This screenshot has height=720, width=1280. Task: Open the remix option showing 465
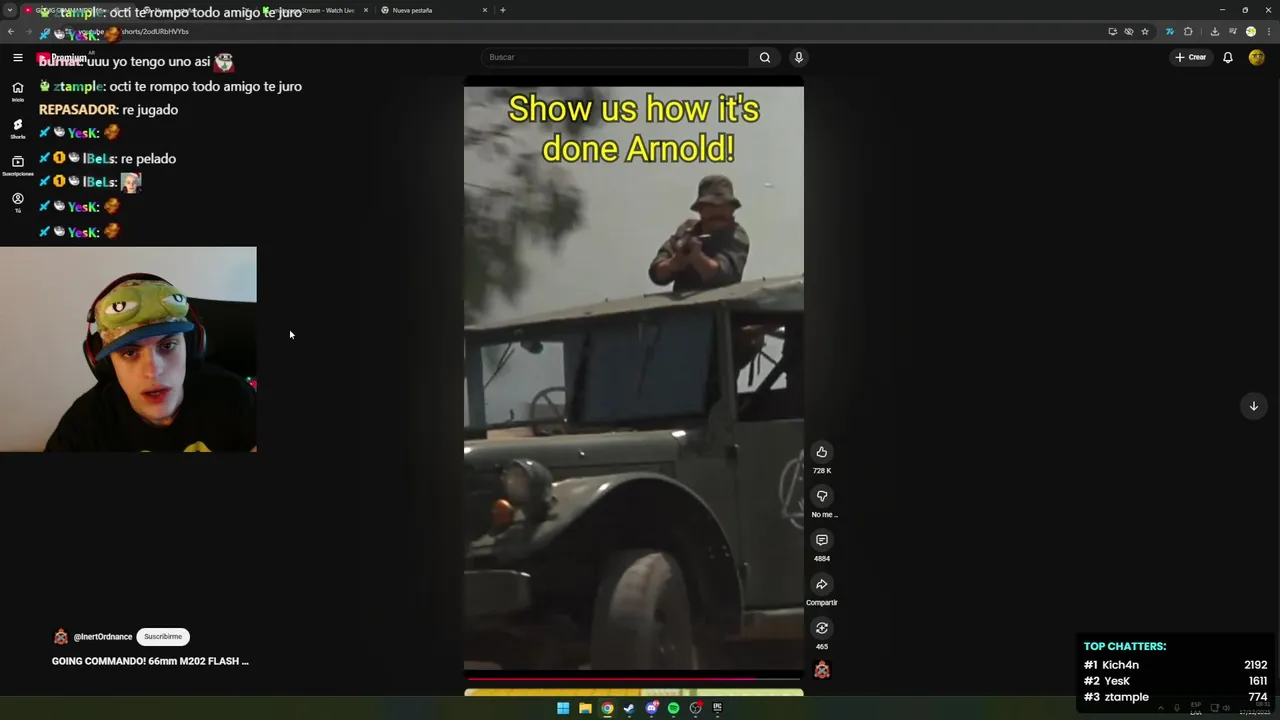(x=822, y=628)
